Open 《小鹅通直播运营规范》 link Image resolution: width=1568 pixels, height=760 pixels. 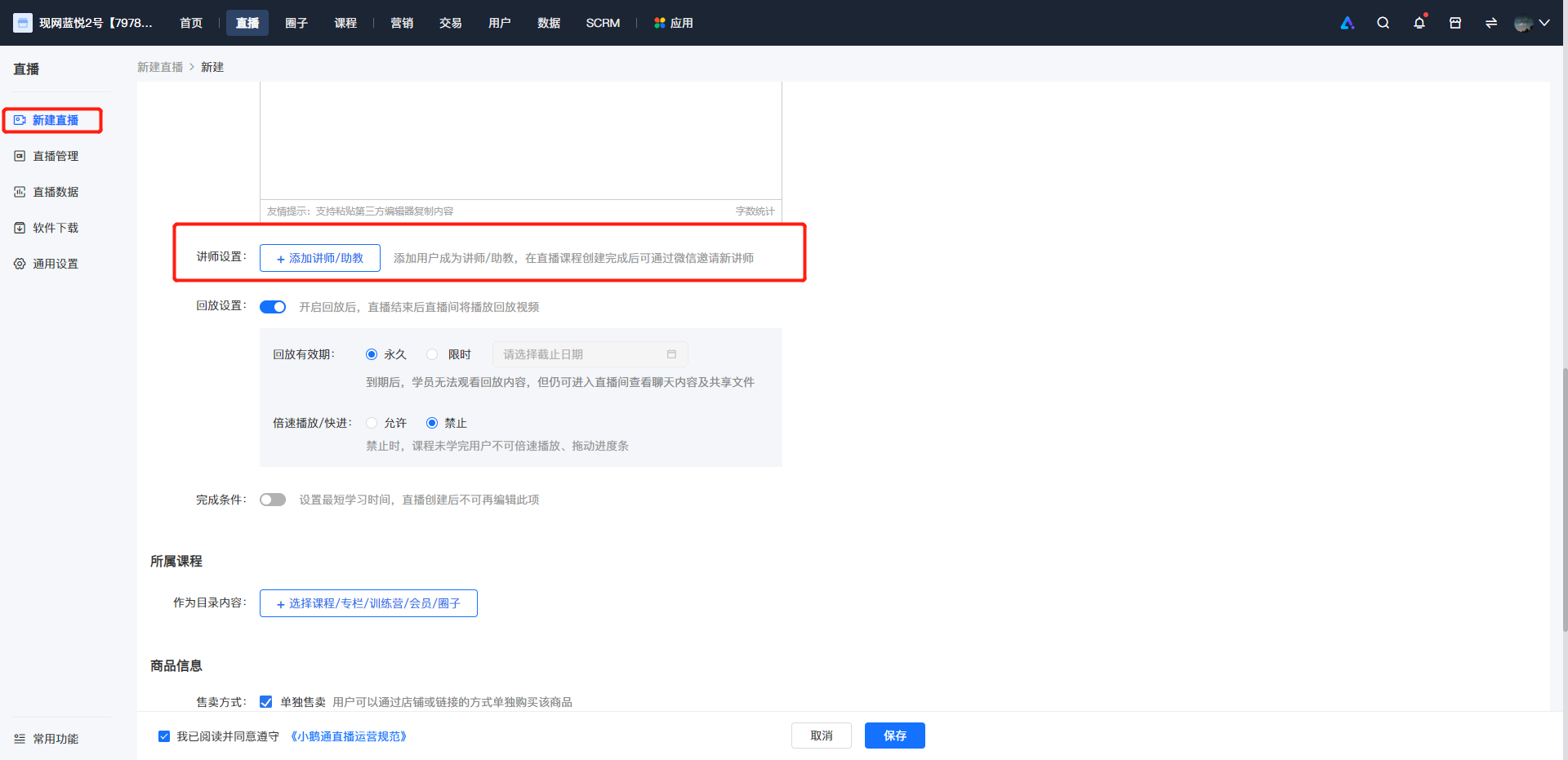tap(349, 736)
